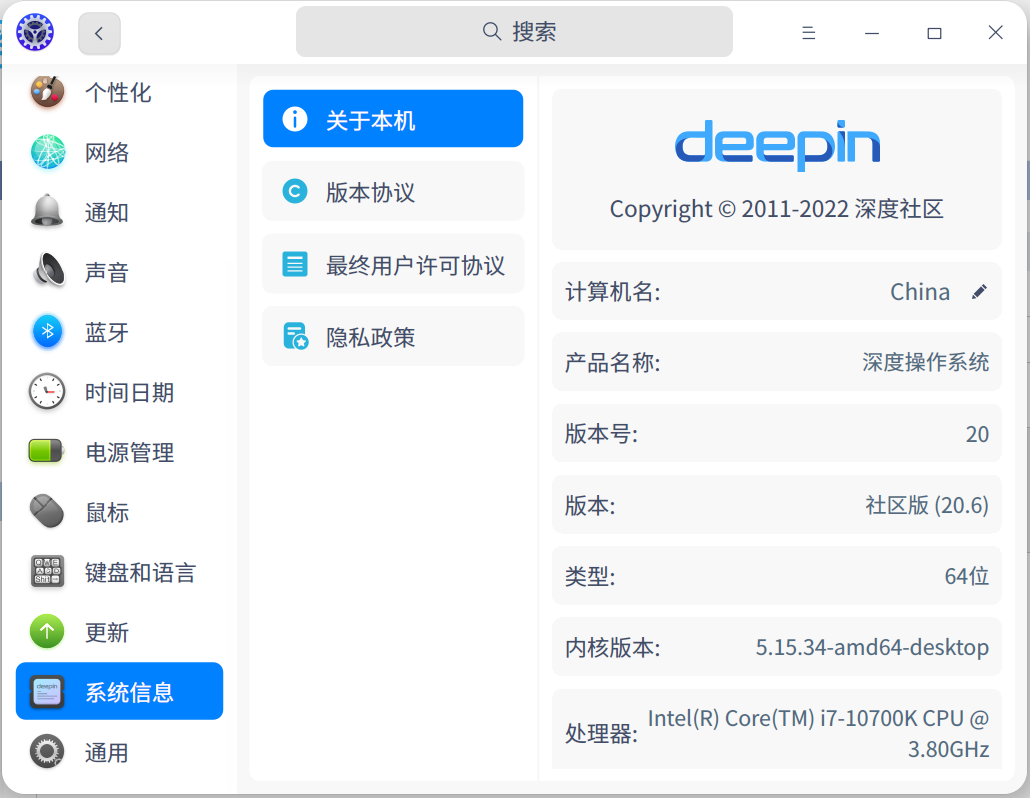
Task: Select the 系统信息 system info icon
Action: tap(47, 691)
